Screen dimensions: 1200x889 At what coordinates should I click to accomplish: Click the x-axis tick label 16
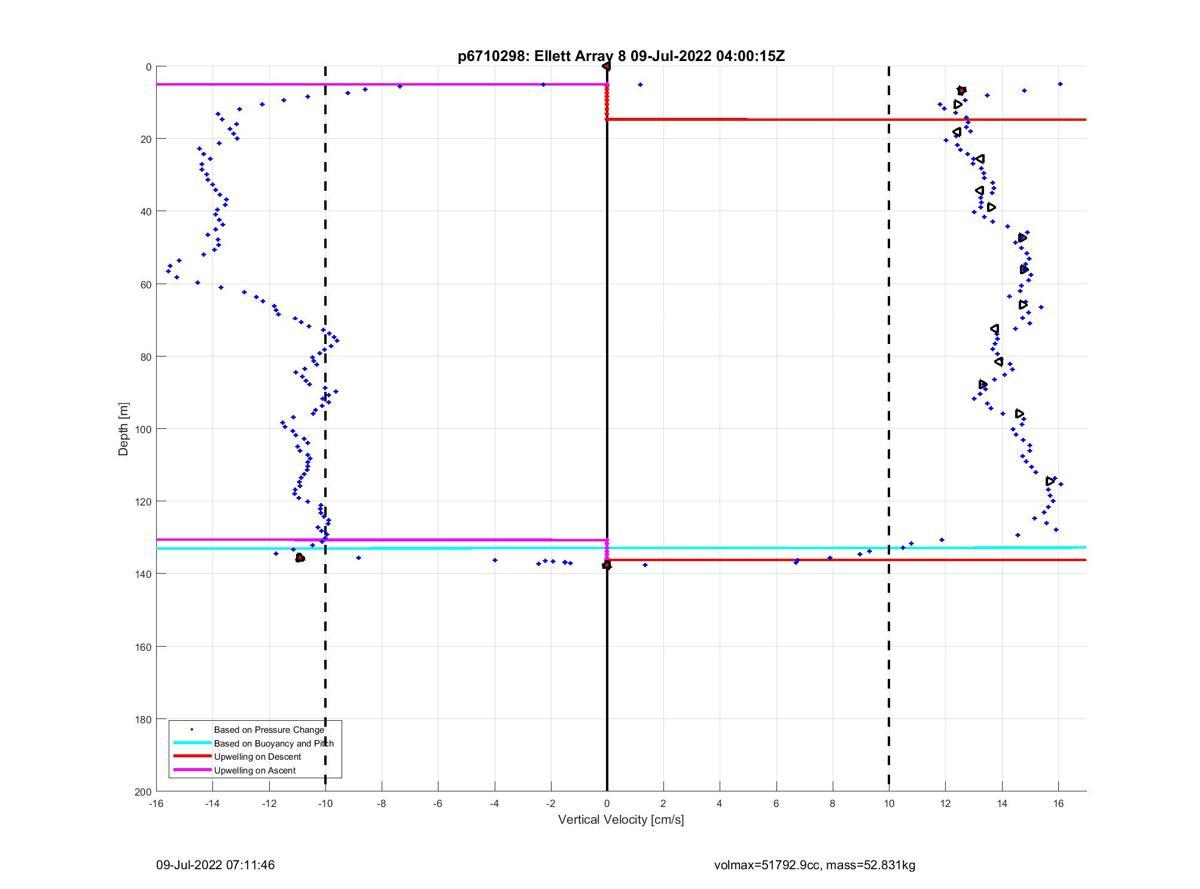click(1058, 803)
